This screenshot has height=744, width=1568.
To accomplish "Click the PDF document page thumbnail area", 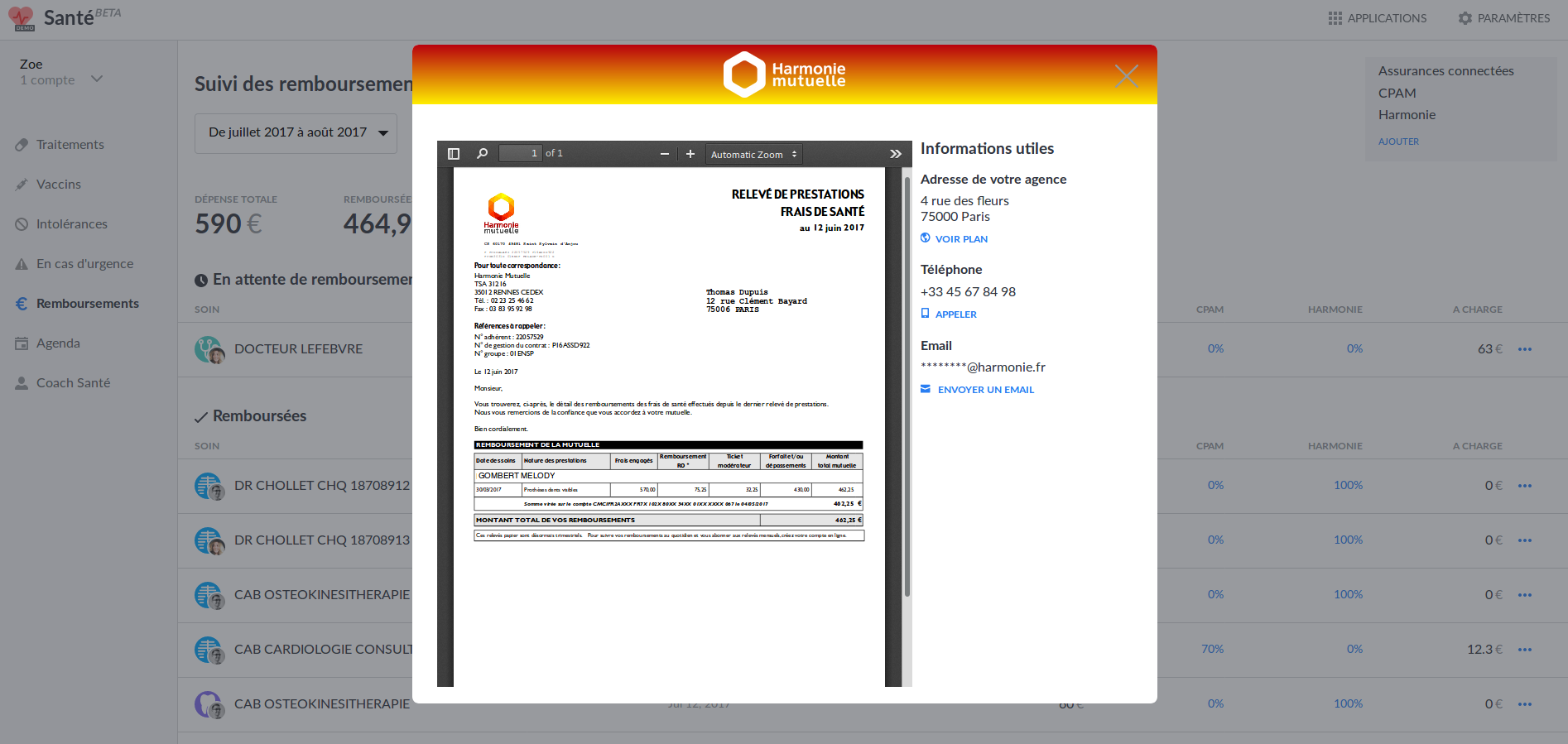I will click(x=669, y=426).
